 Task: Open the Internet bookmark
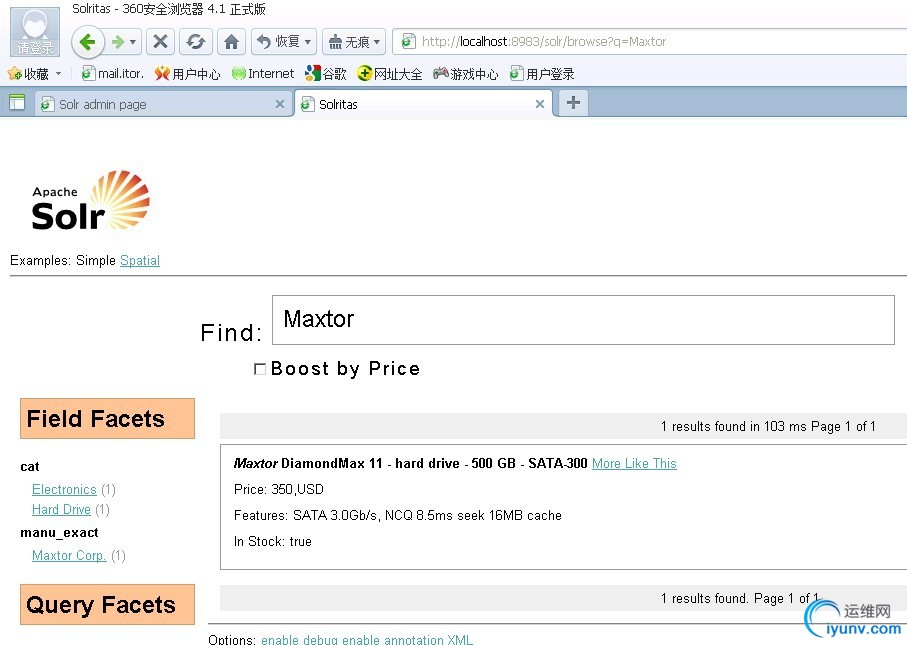[263, 73]
